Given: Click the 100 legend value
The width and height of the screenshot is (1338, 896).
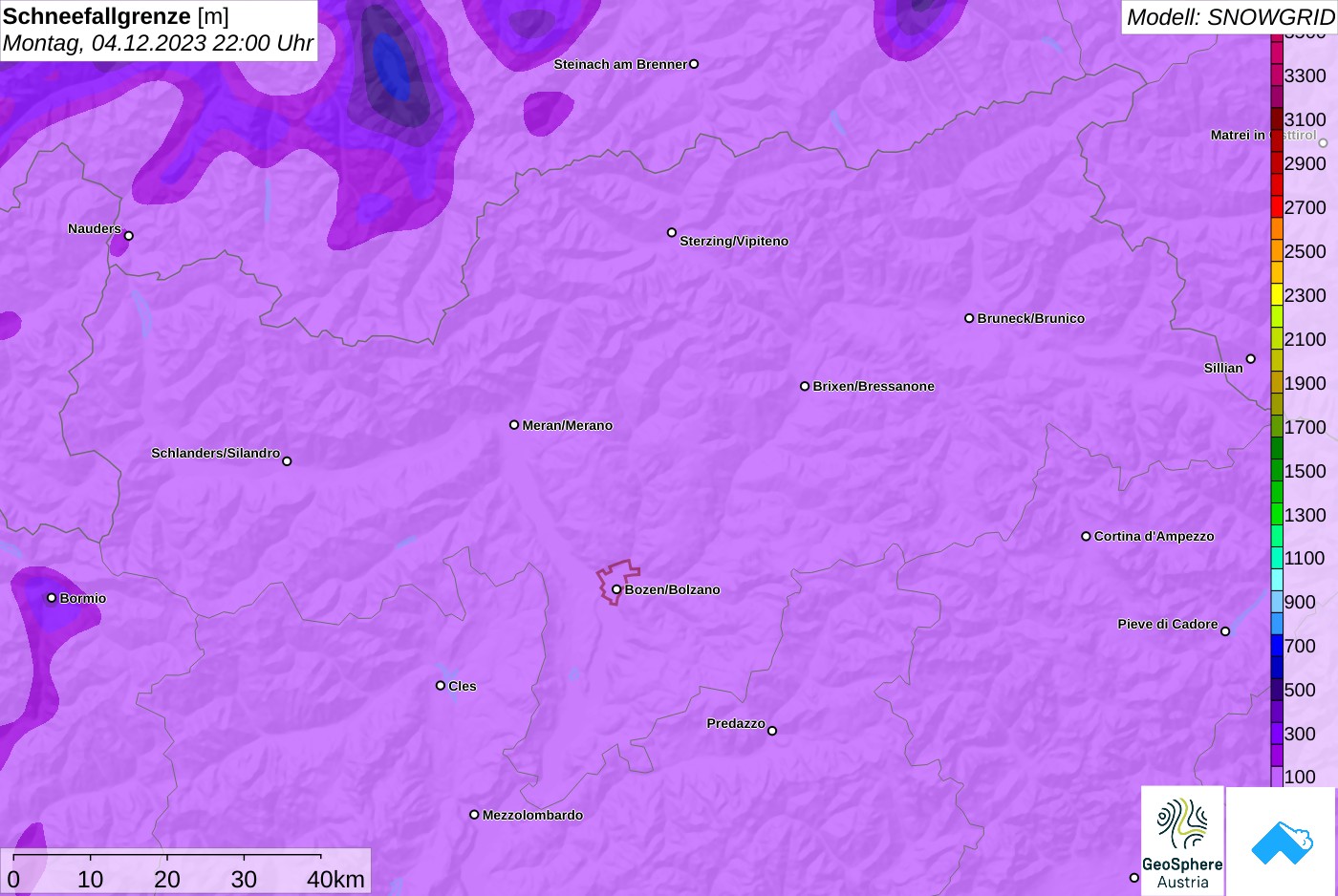Looking at the screenshot, I should 1300,777.
